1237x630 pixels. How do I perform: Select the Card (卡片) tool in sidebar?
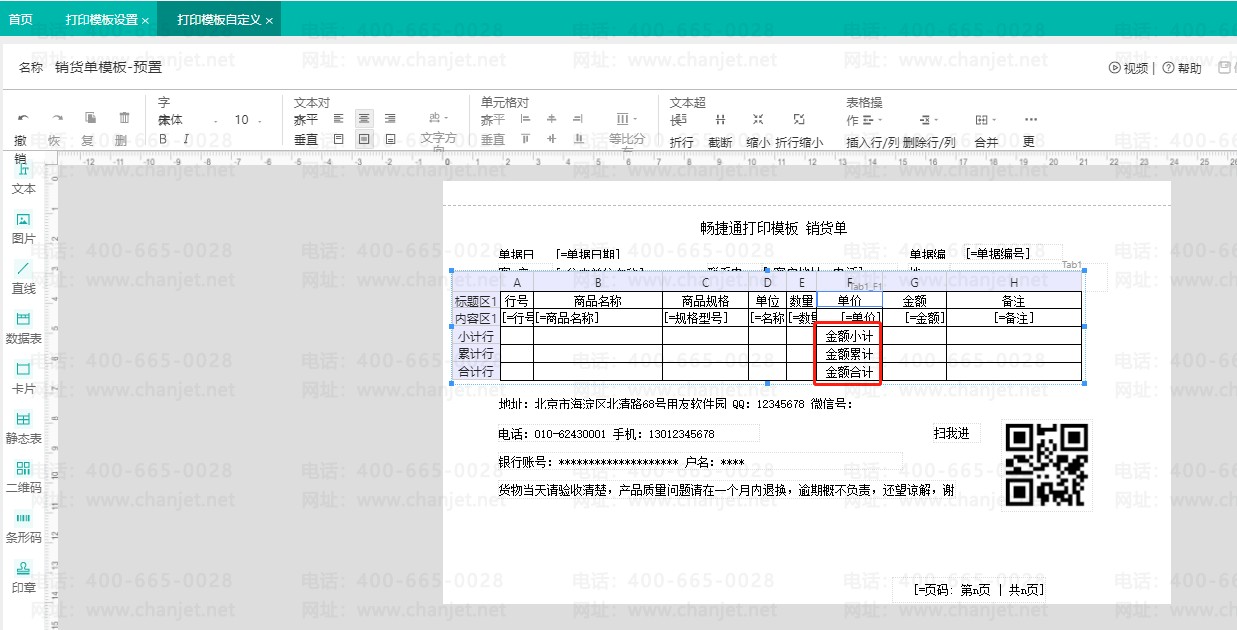tap(23, 379)
